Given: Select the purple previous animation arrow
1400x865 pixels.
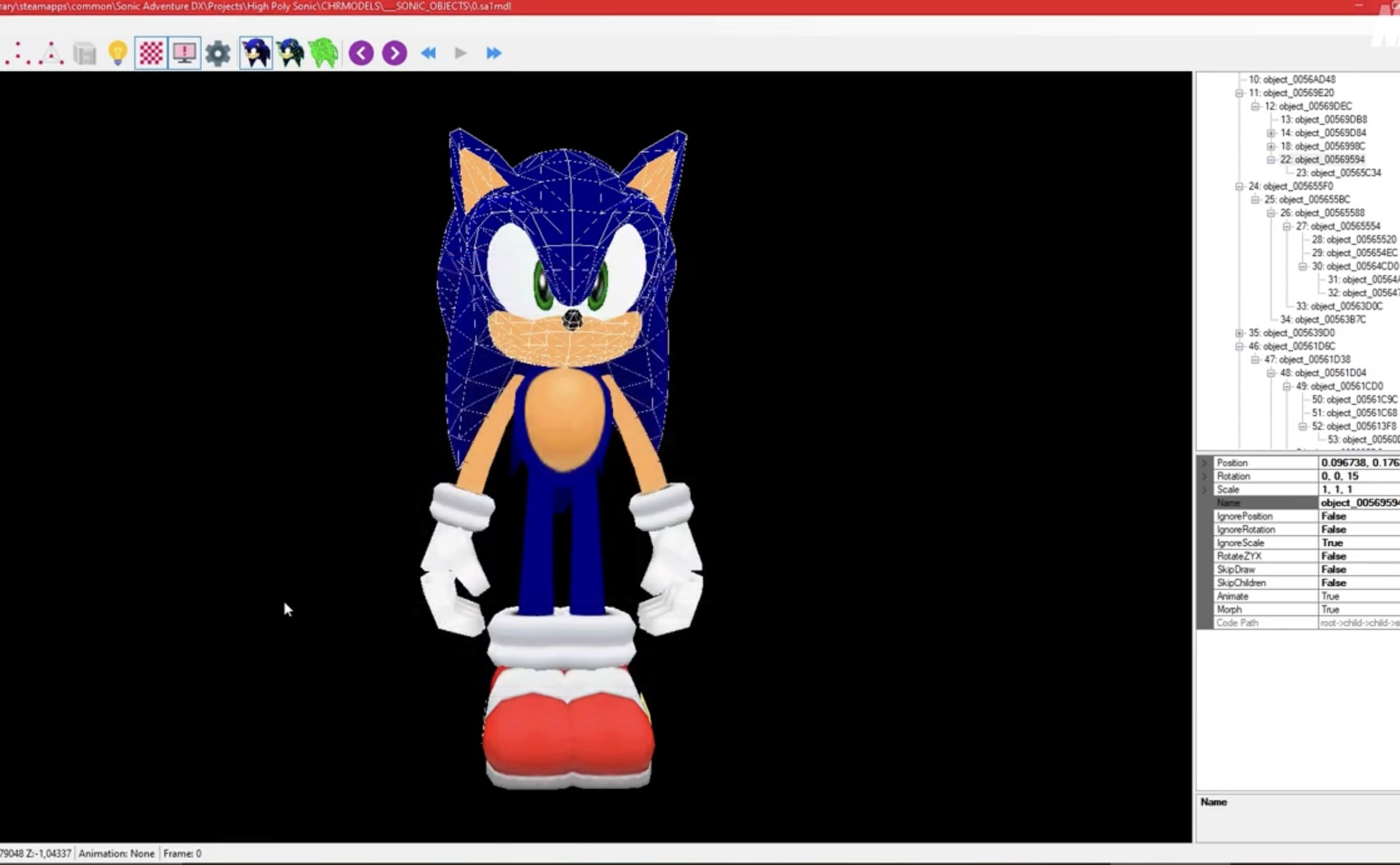Looking at the screenshot, I should pos(361,53).
